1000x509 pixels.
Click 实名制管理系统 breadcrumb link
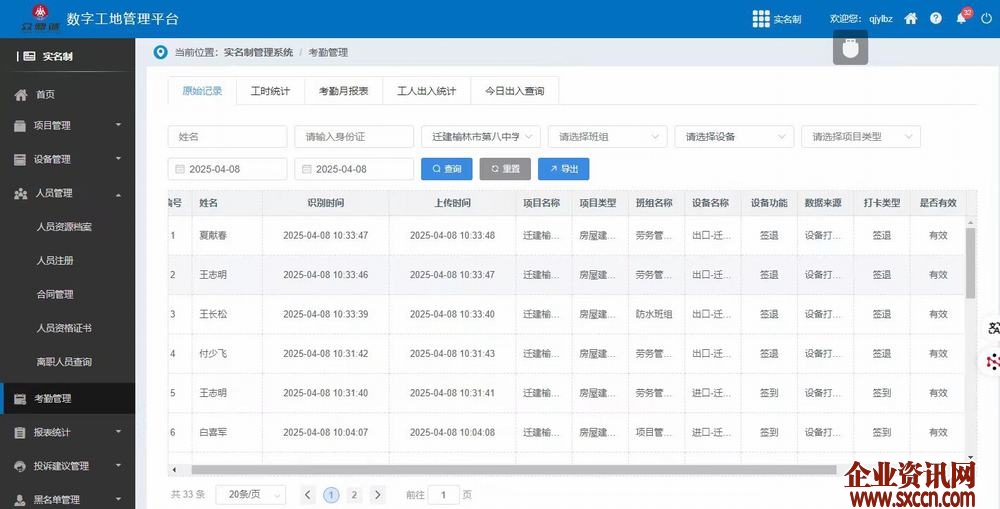[x=258, y=52]
